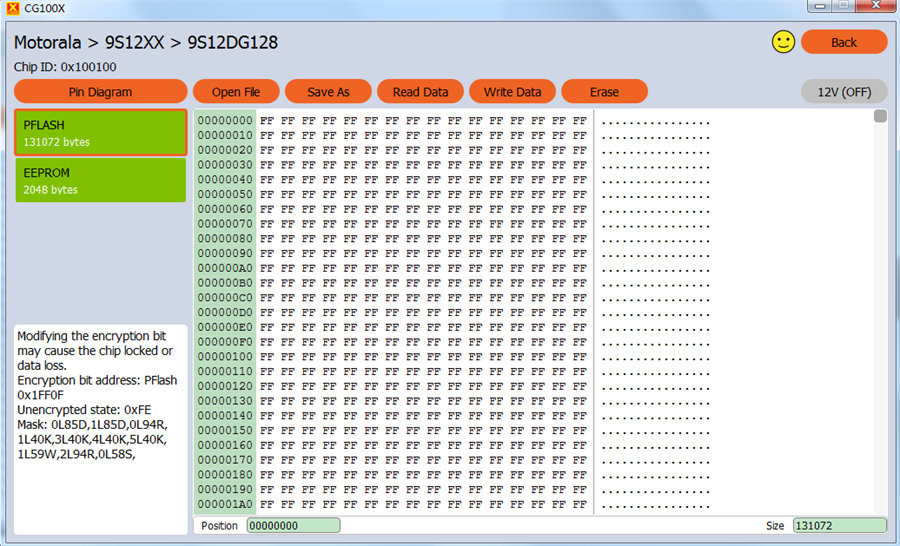Click the CG100X app icon in title bar

[x=13, y=8]
